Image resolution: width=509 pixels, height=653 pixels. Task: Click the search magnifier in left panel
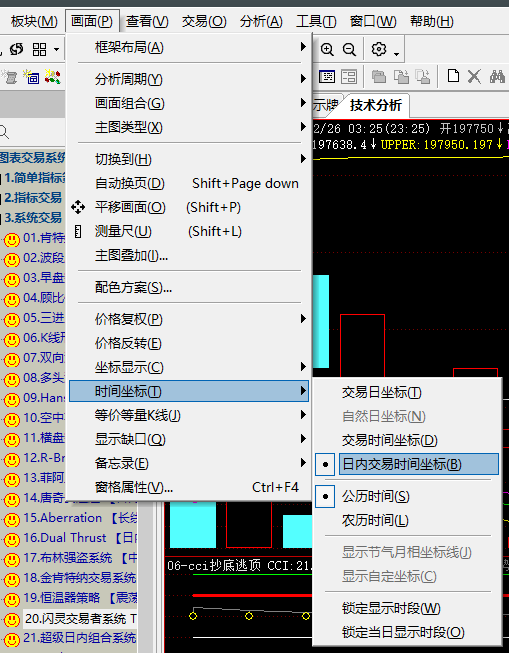coord(4,132)
